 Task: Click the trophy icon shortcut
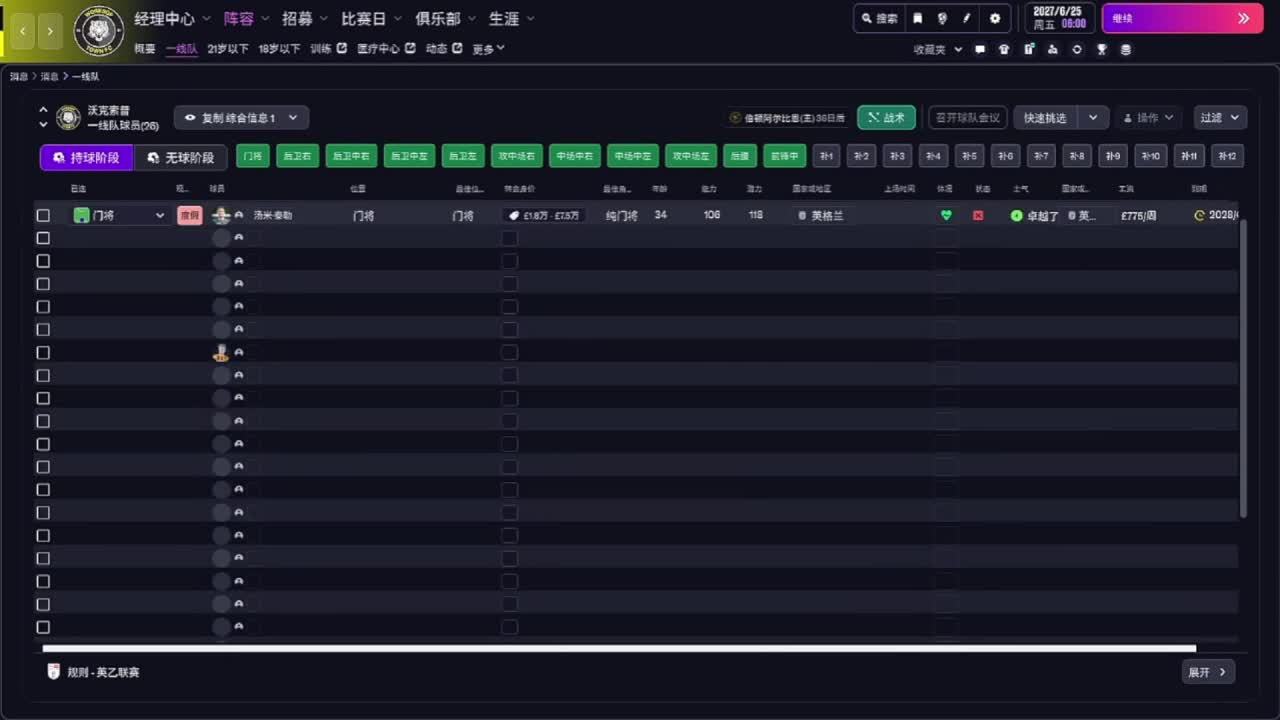pyautogui.click(x=1102, y=49)
